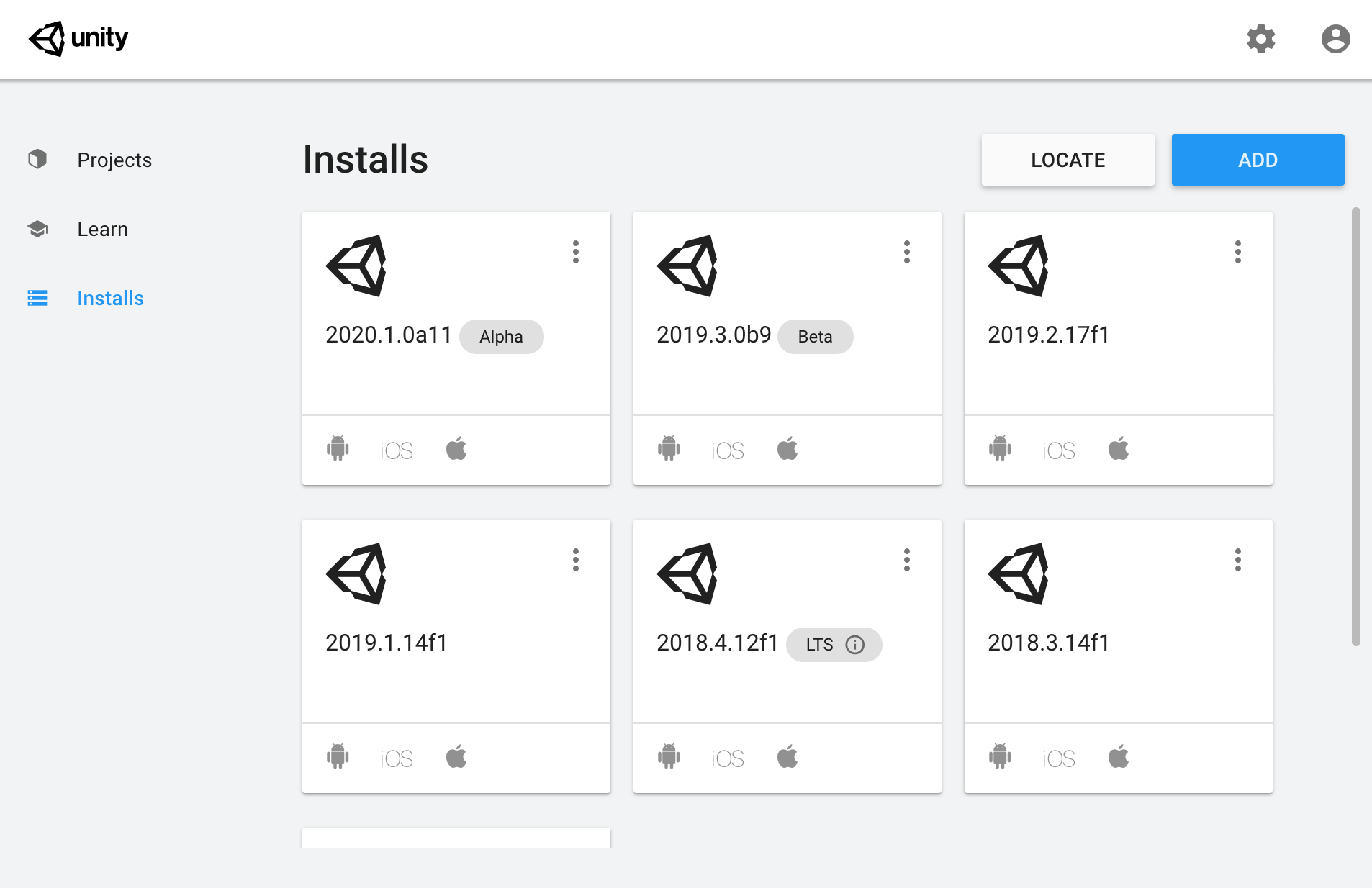Click the Beta badge on 2019.3.0b9

(x=815, y=336)
